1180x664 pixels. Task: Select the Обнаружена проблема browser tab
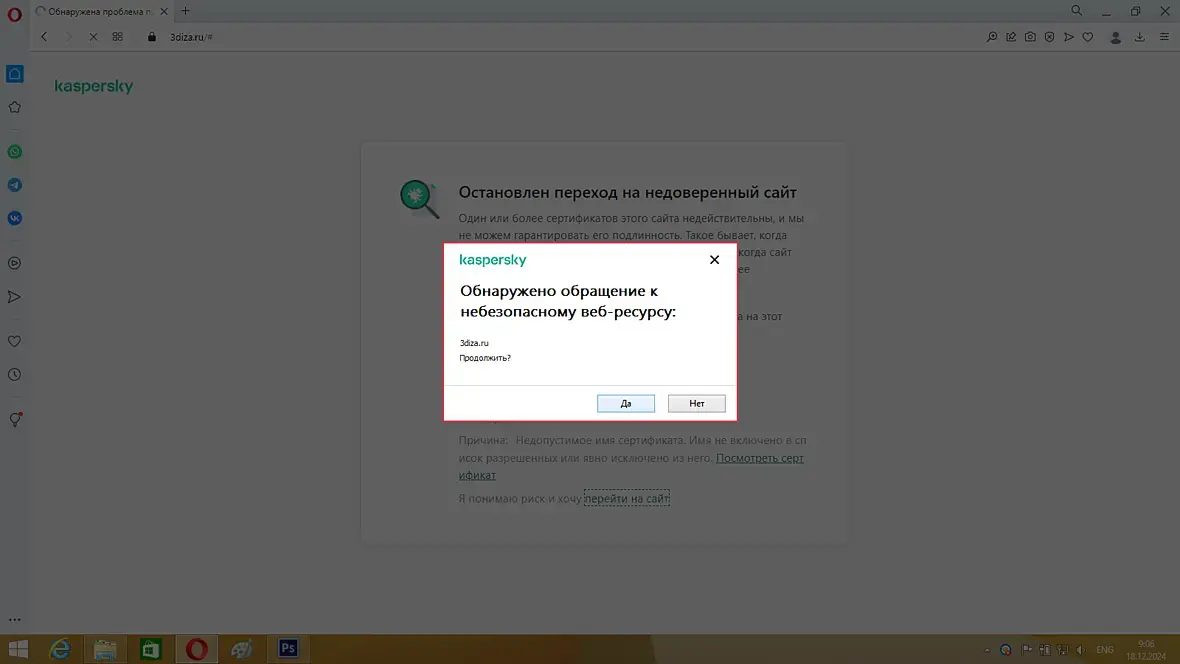(102, 11)
